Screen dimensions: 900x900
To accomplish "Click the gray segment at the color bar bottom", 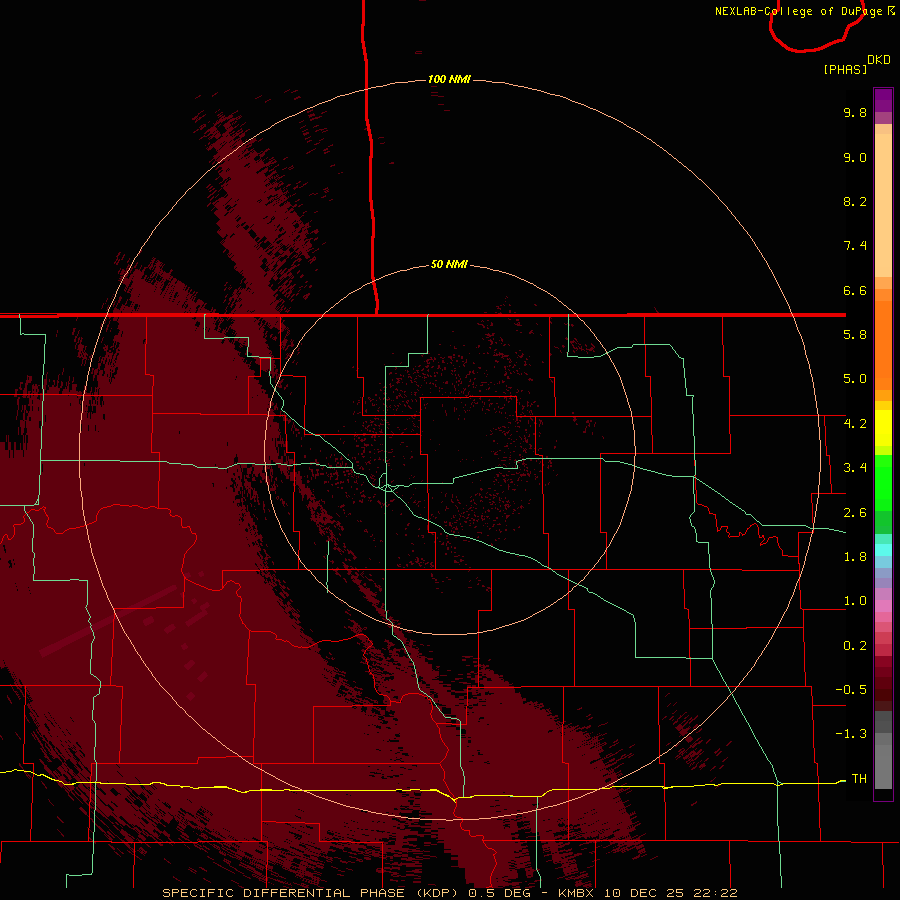I will [x=883, y=763].
